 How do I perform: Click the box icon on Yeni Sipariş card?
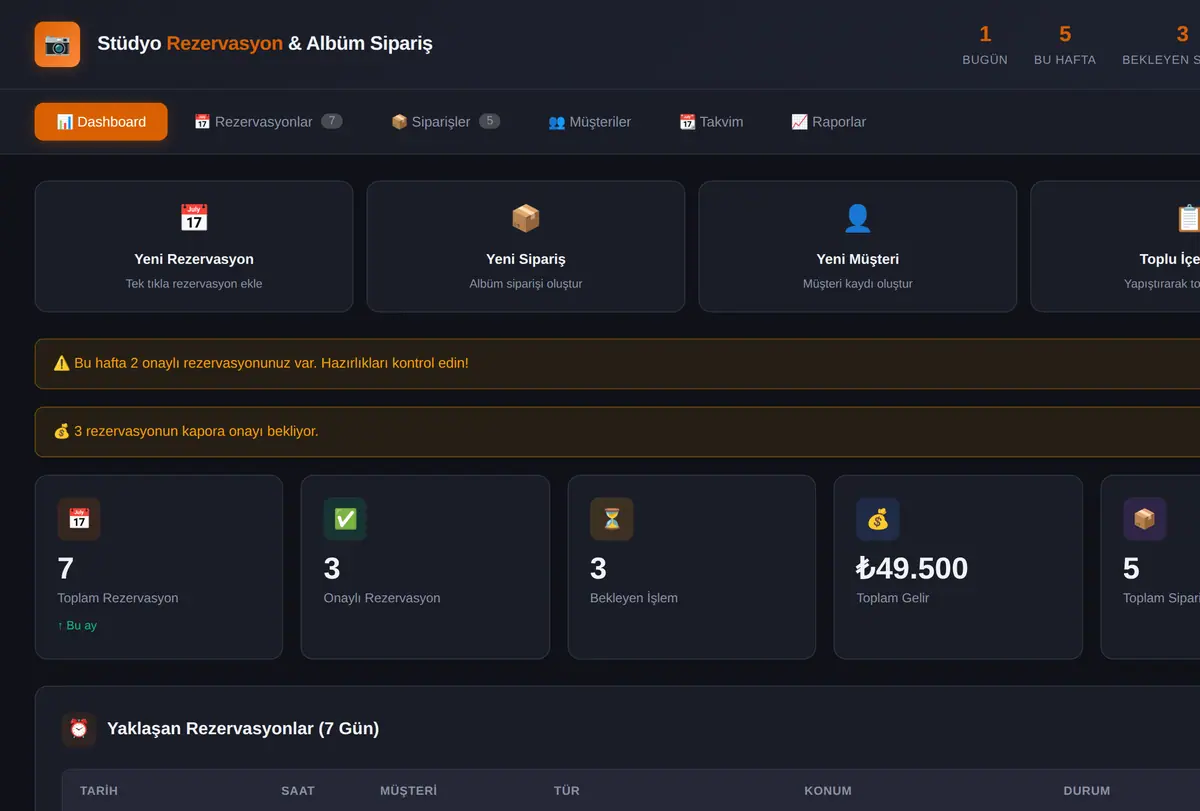tap(526, 218)
